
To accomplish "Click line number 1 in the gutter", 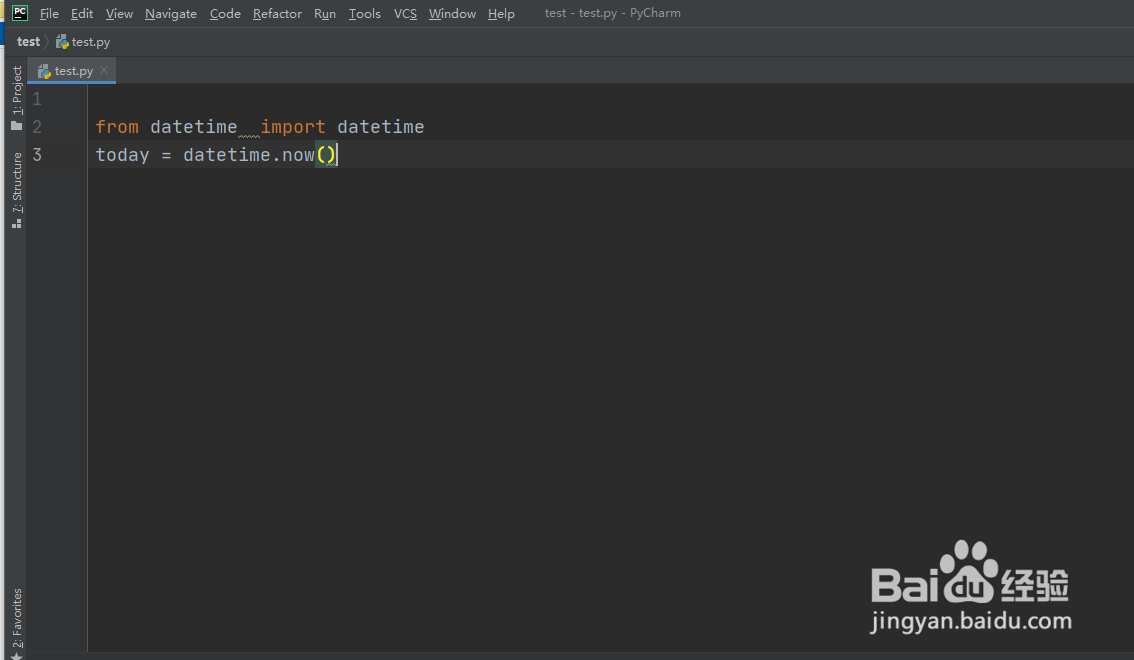I will pyautogui.click(x=37, y=99).
